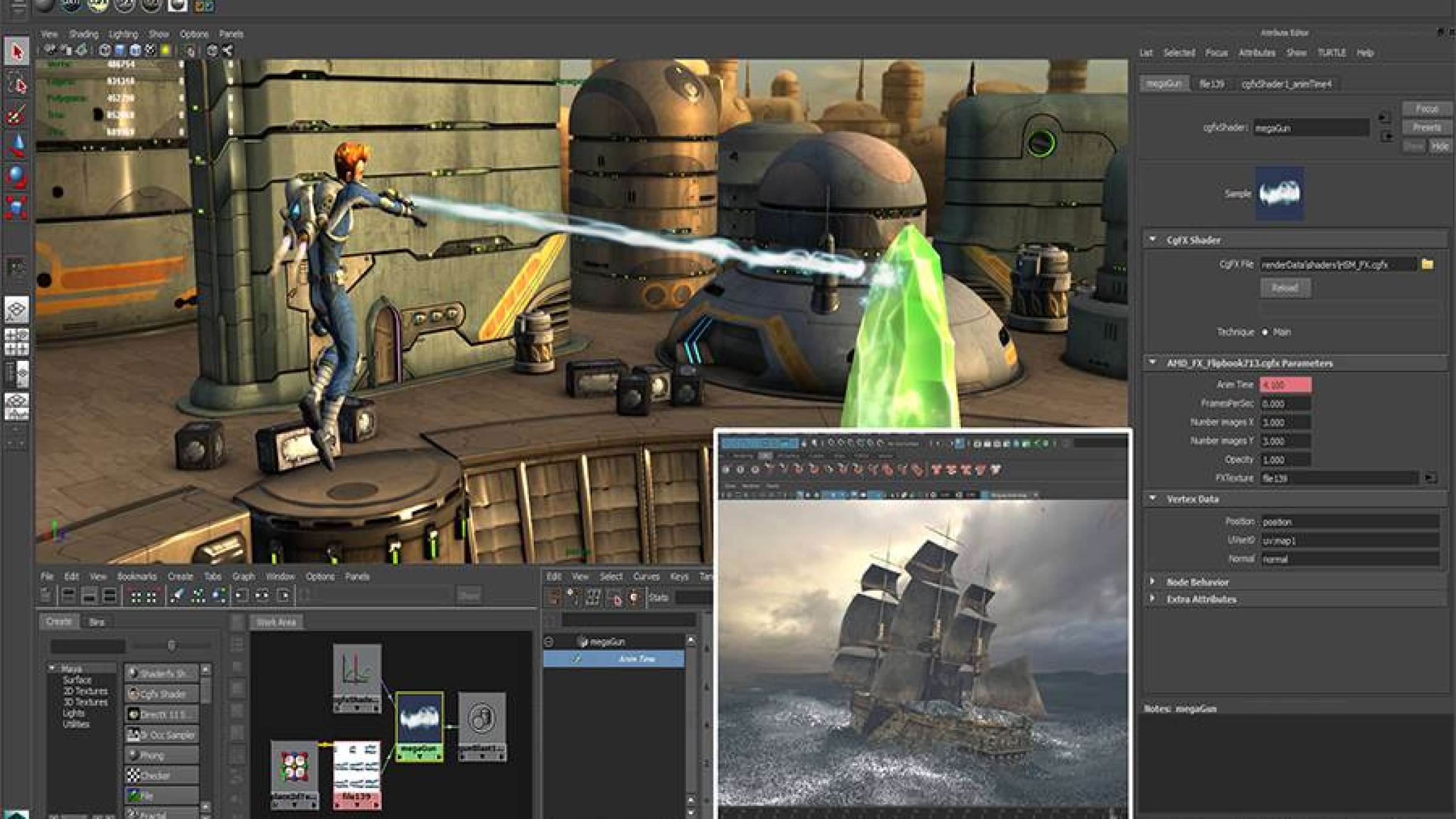Activate the Rotate tool sphere icon
This screenshot has height=819, width=1456.
17,177
